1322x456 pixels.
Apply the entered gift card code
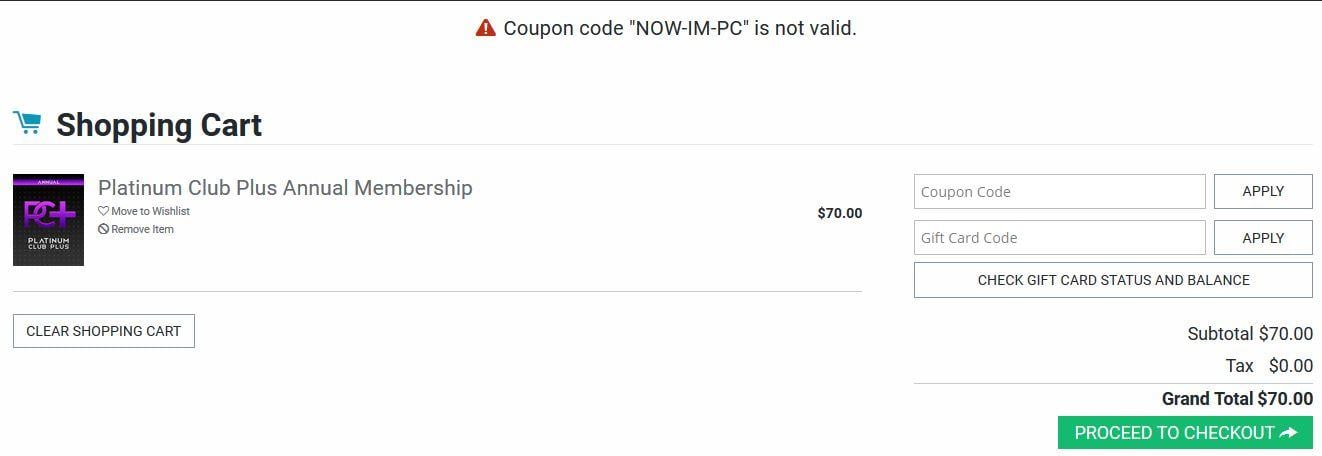pos(1262,238)
